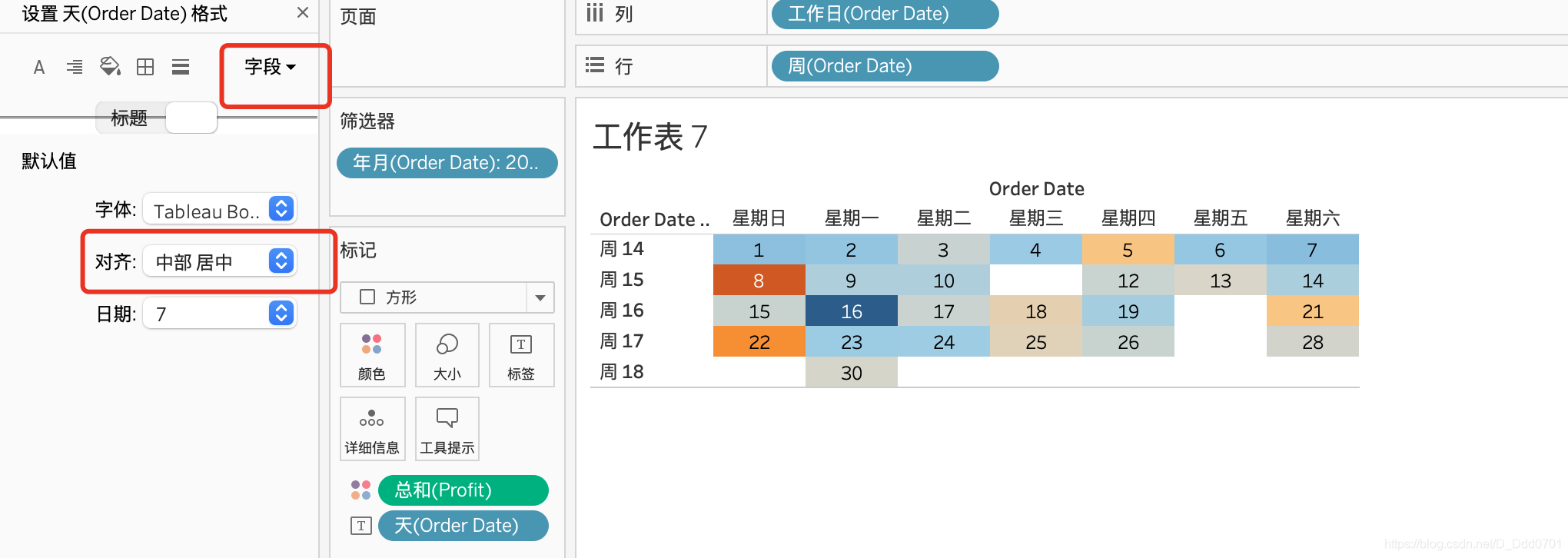This screenshot has width=1568, height=558.
Task: Click the Order Date .. row field label
Action: 654,220
